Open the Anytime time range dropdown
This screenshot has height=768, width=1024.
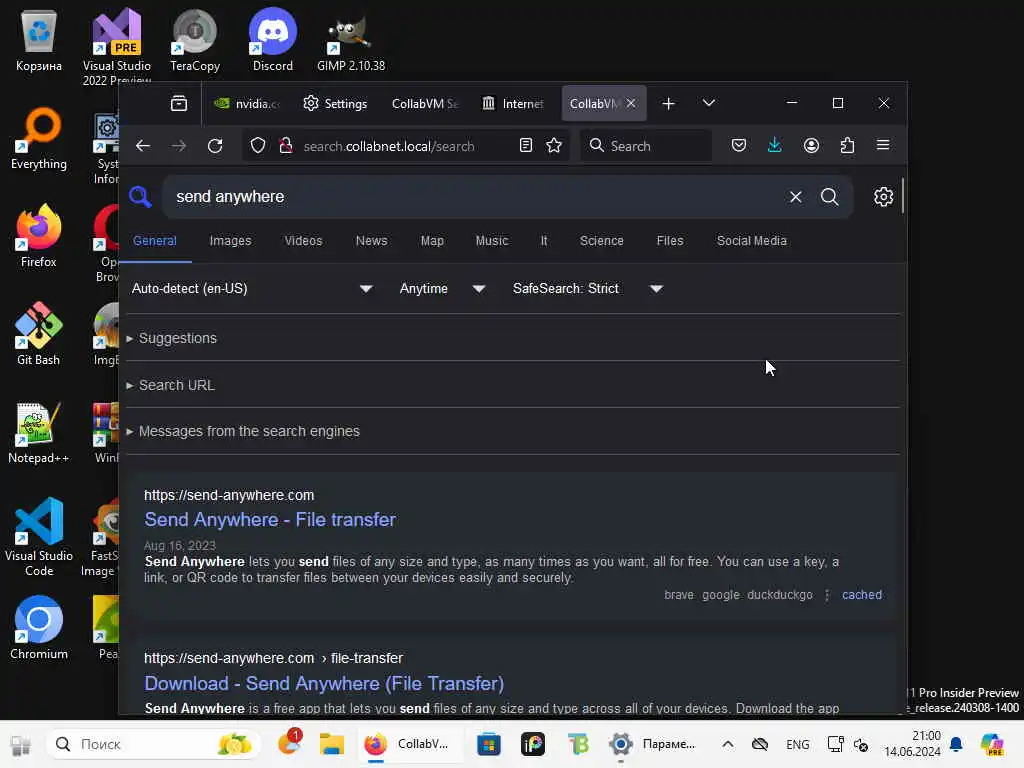442,289
